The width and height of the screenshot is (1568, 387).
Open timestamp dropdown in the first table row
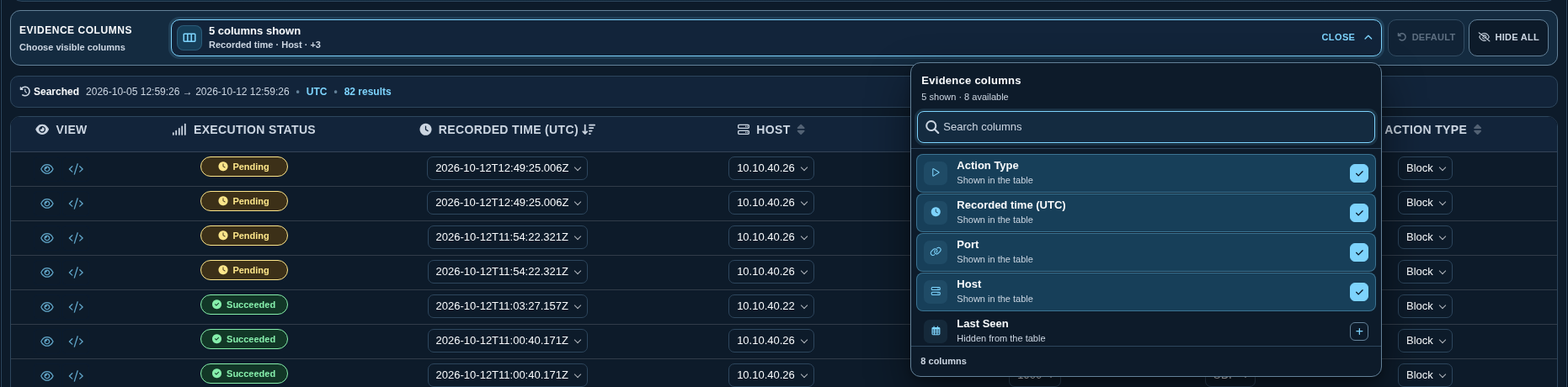508,168
